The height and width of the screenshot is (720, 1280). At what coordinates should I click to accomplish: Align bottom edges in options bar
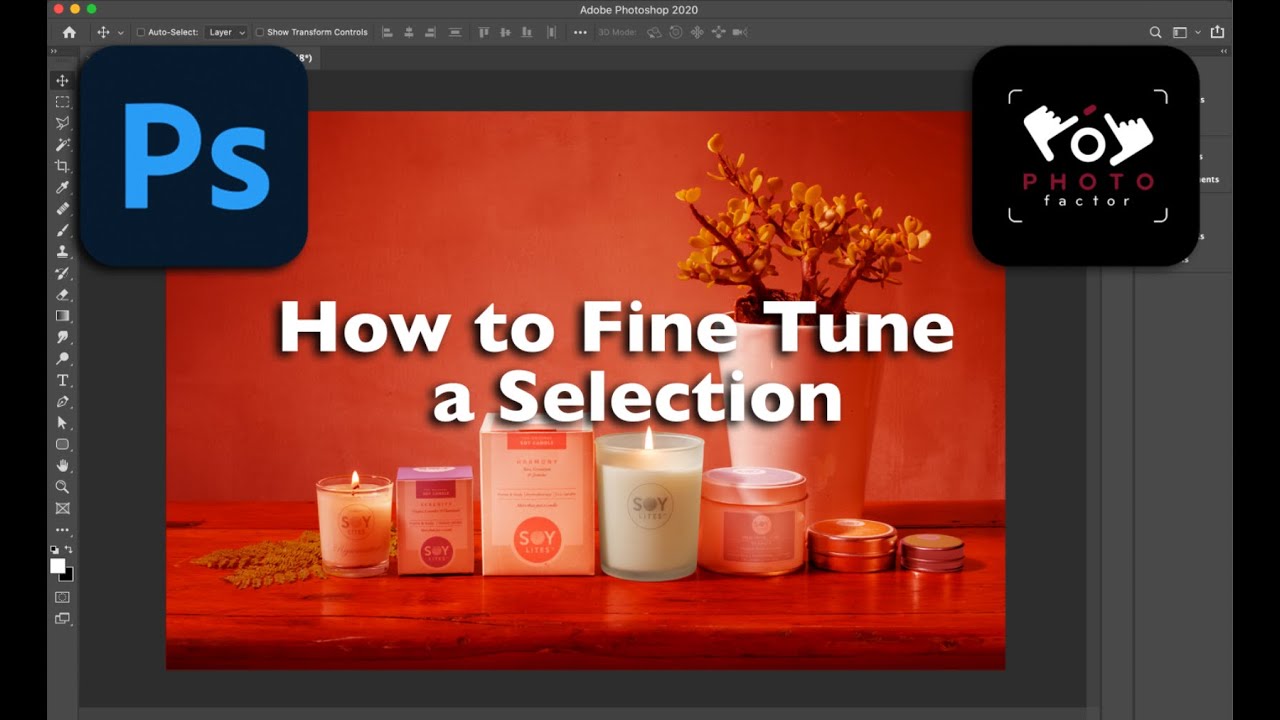coord(527,32)
